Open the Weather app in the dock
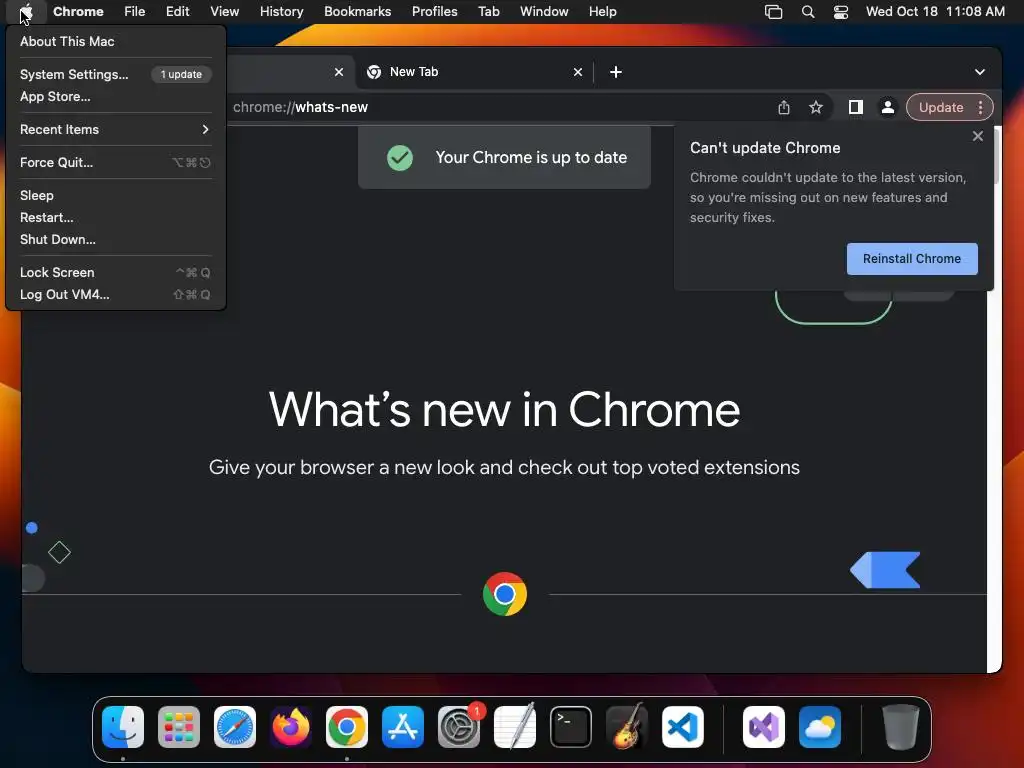Screen dimensions: 1024x768 click(x=820, y=727)
